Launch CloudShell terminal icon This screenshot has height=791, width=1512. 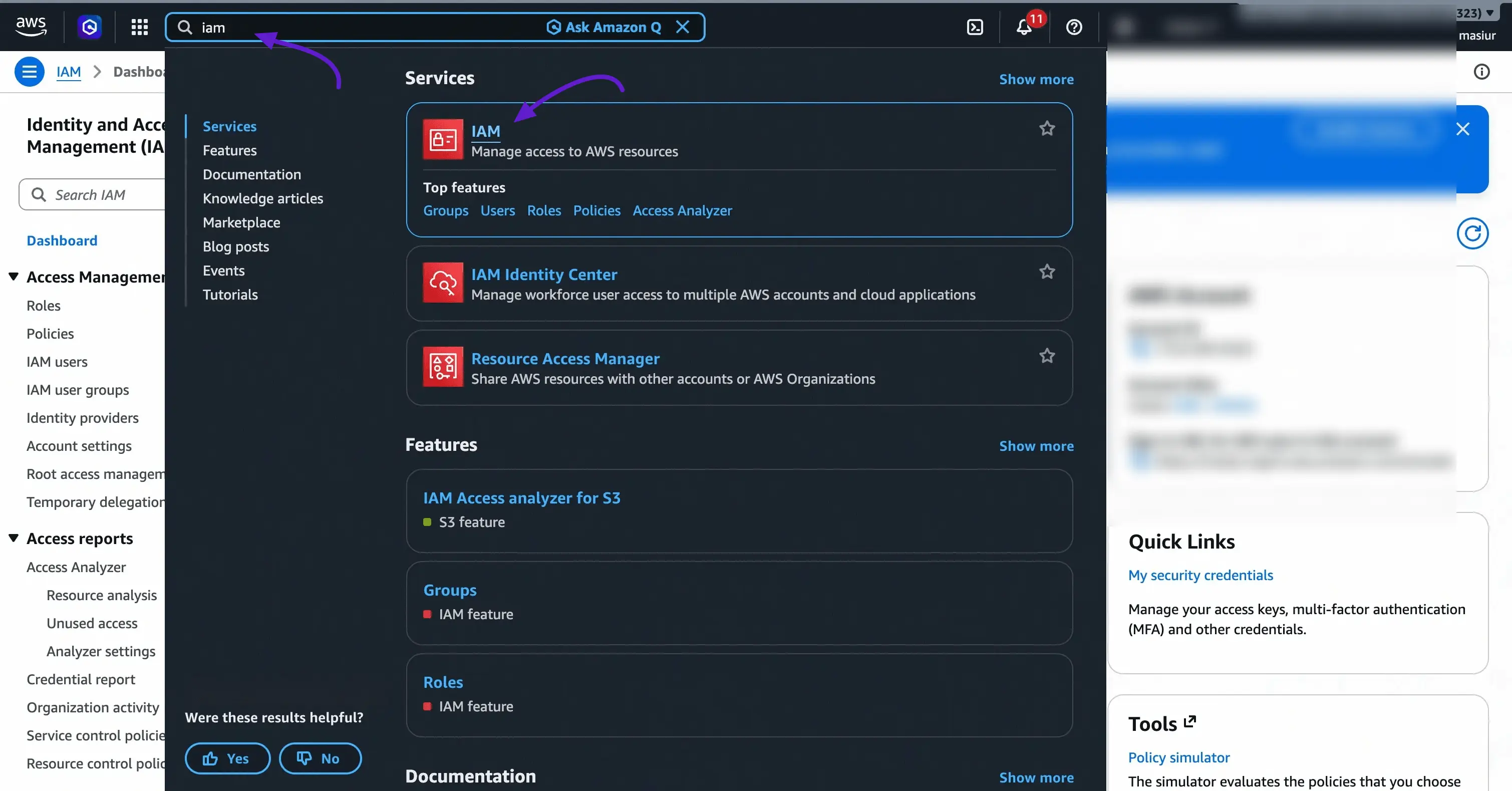pyautogui.click(x=974, y=27)
